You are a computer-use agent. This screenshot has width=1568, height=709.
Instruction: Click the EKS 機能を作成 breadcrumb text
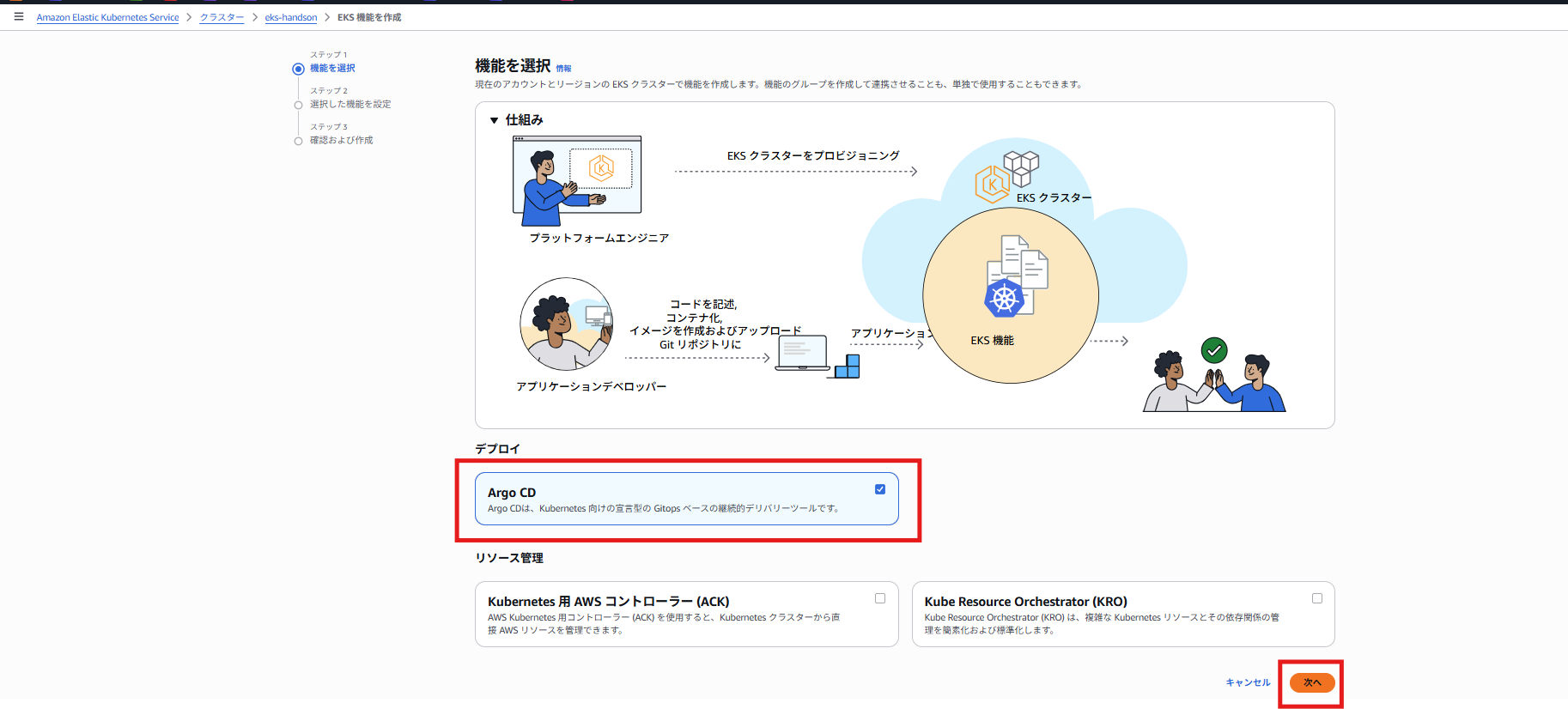(x=369, y=17)
